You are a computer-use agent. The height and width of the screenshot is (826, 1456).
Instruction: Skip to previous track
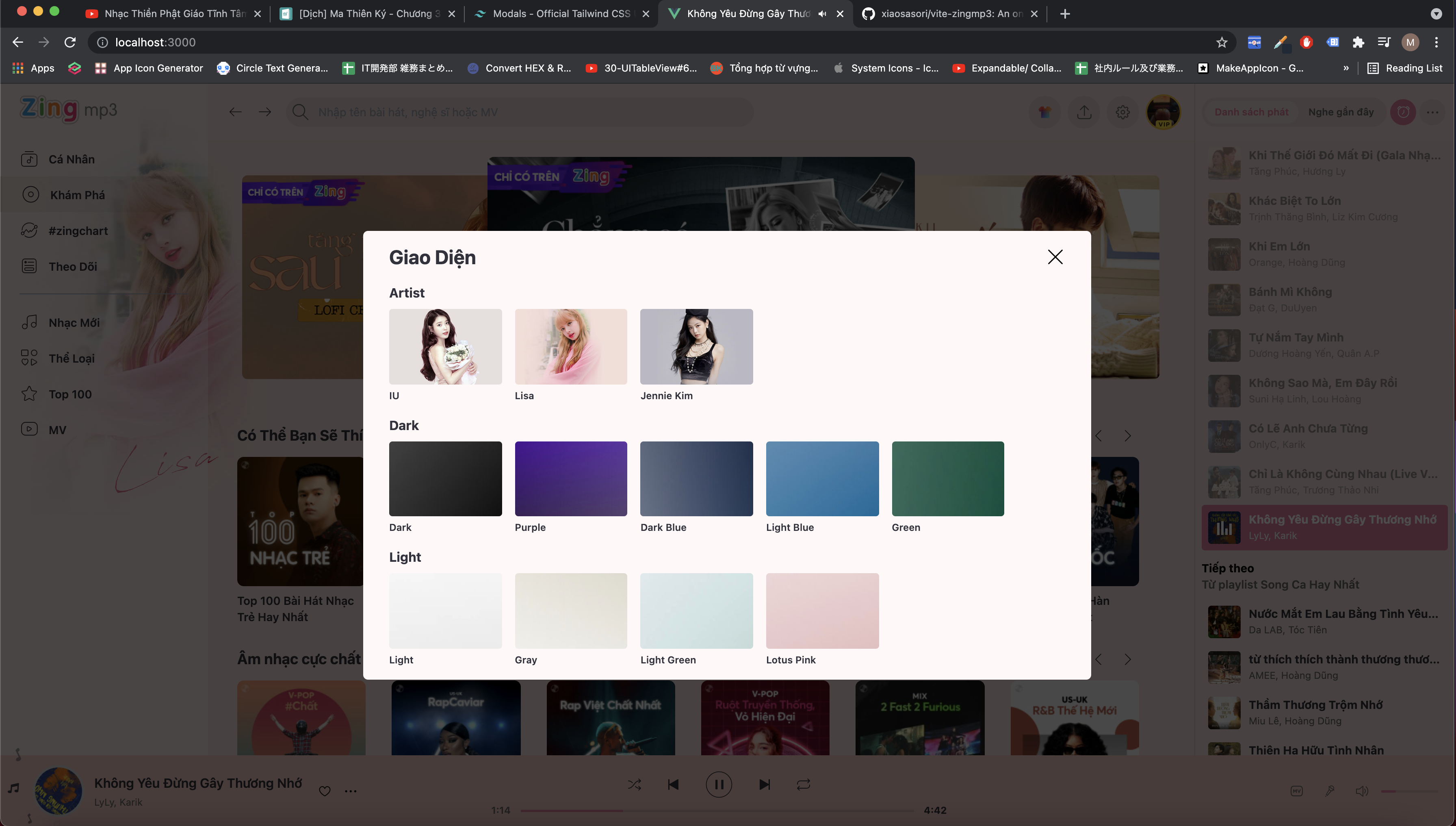point(673,785)
